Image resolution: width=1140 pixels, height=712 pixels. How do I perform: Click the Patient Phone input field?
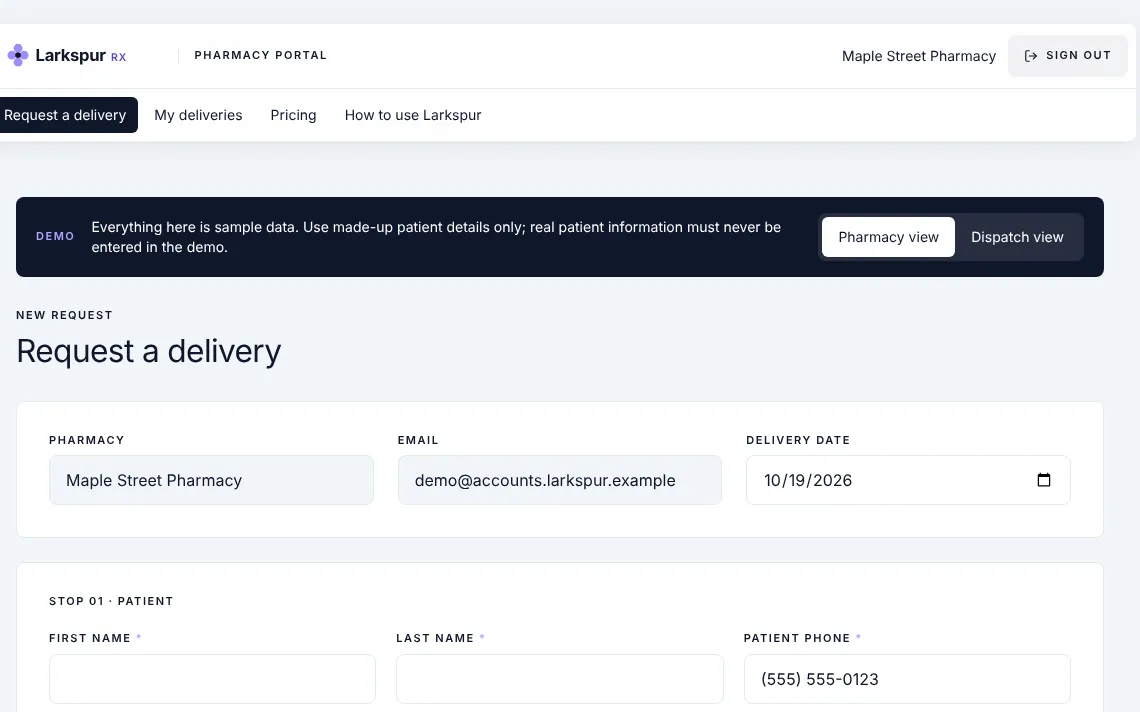[x=907, y=679]
